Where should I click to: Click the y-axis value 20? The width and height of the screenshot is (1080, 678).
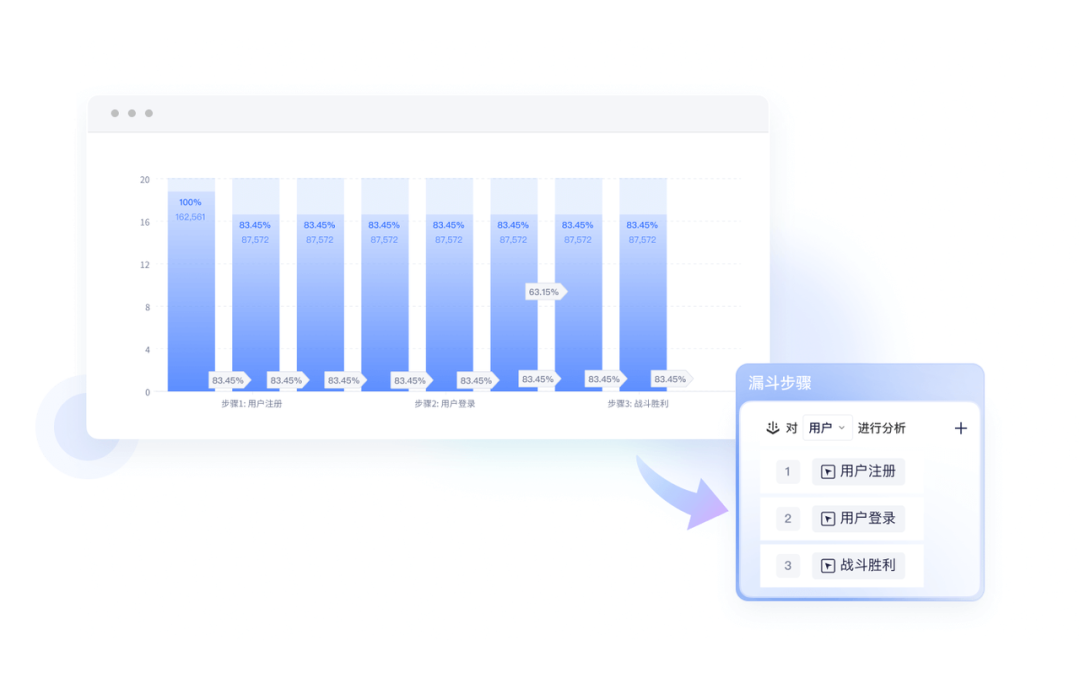pos(145,180)
